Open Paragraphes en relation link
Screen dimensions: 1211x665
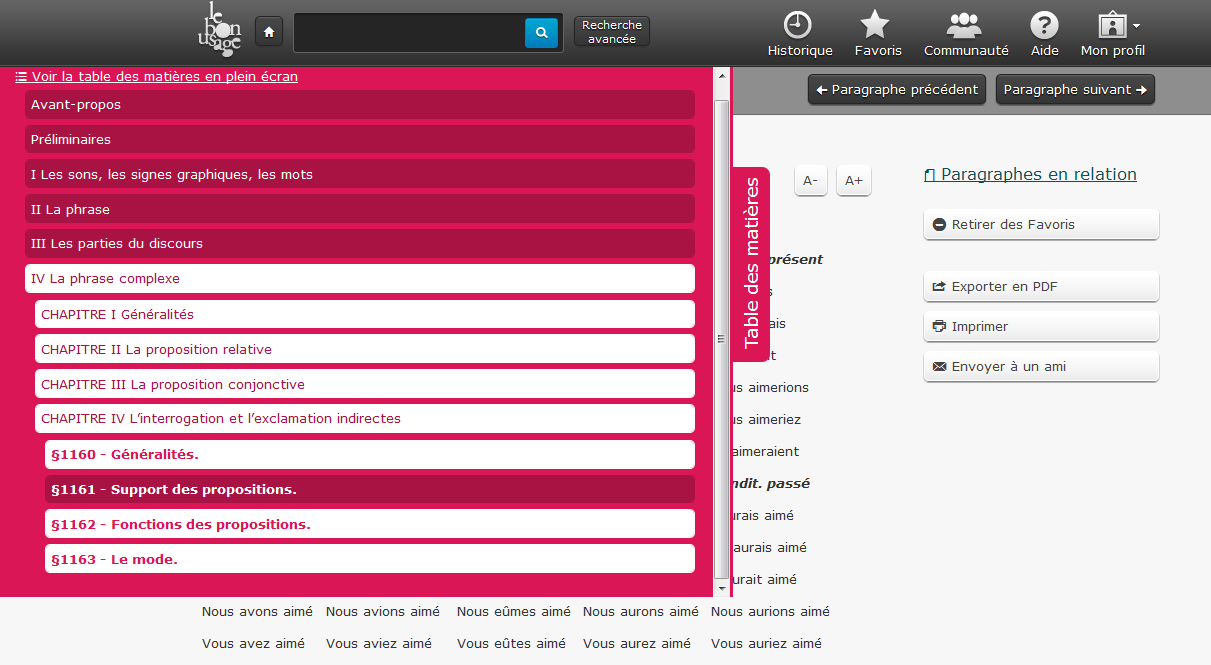tap(1030, 175)
